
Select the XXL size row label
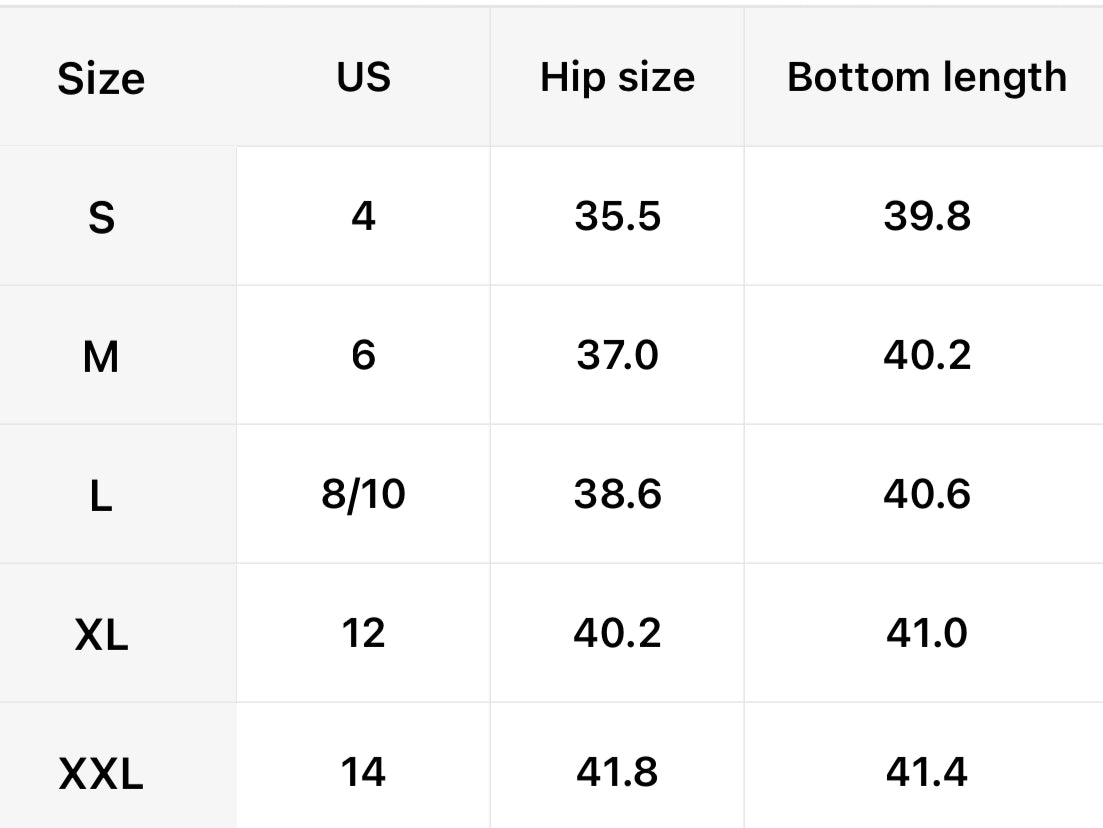[101, 772]
